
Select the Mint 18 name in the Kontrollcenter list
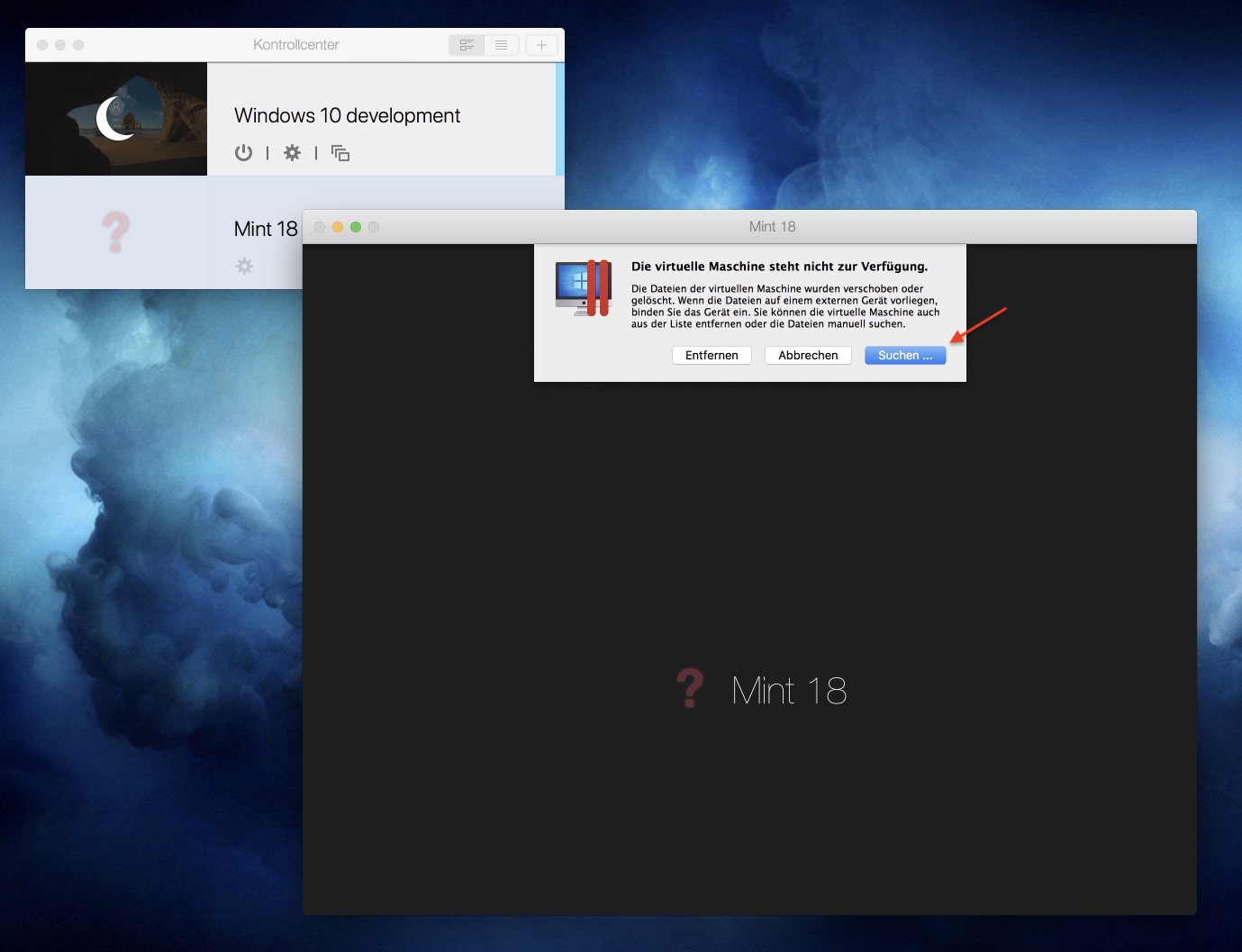(265, 229)
